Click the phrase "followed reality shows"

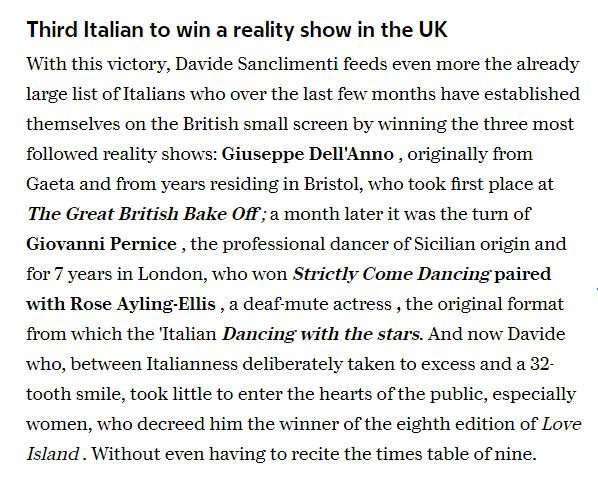122,154
